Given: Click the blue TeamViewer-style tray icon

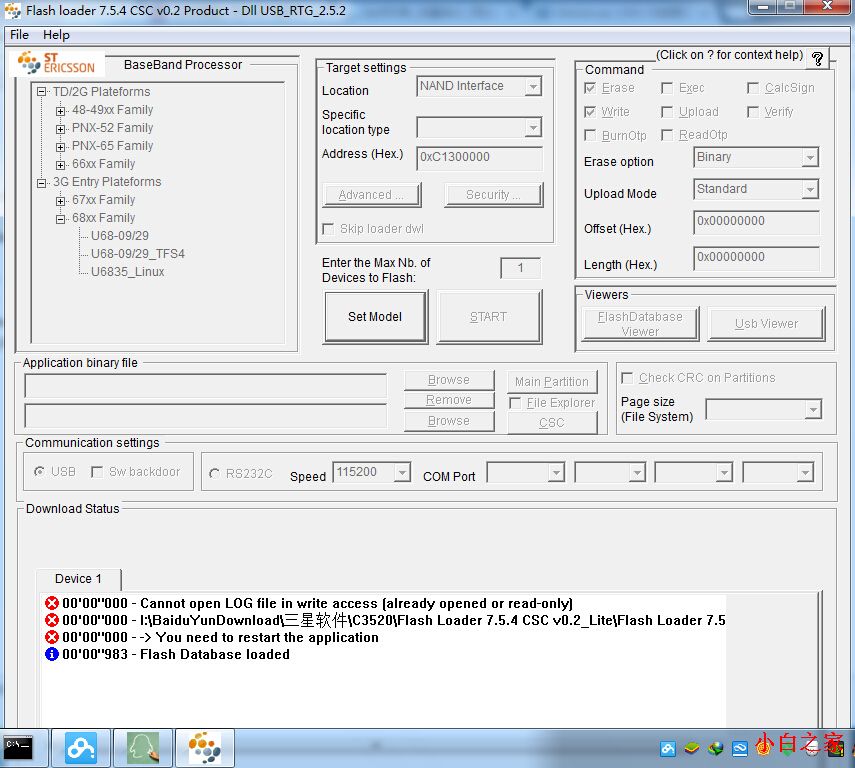Looking at the screenshot, I should [739, 749].
